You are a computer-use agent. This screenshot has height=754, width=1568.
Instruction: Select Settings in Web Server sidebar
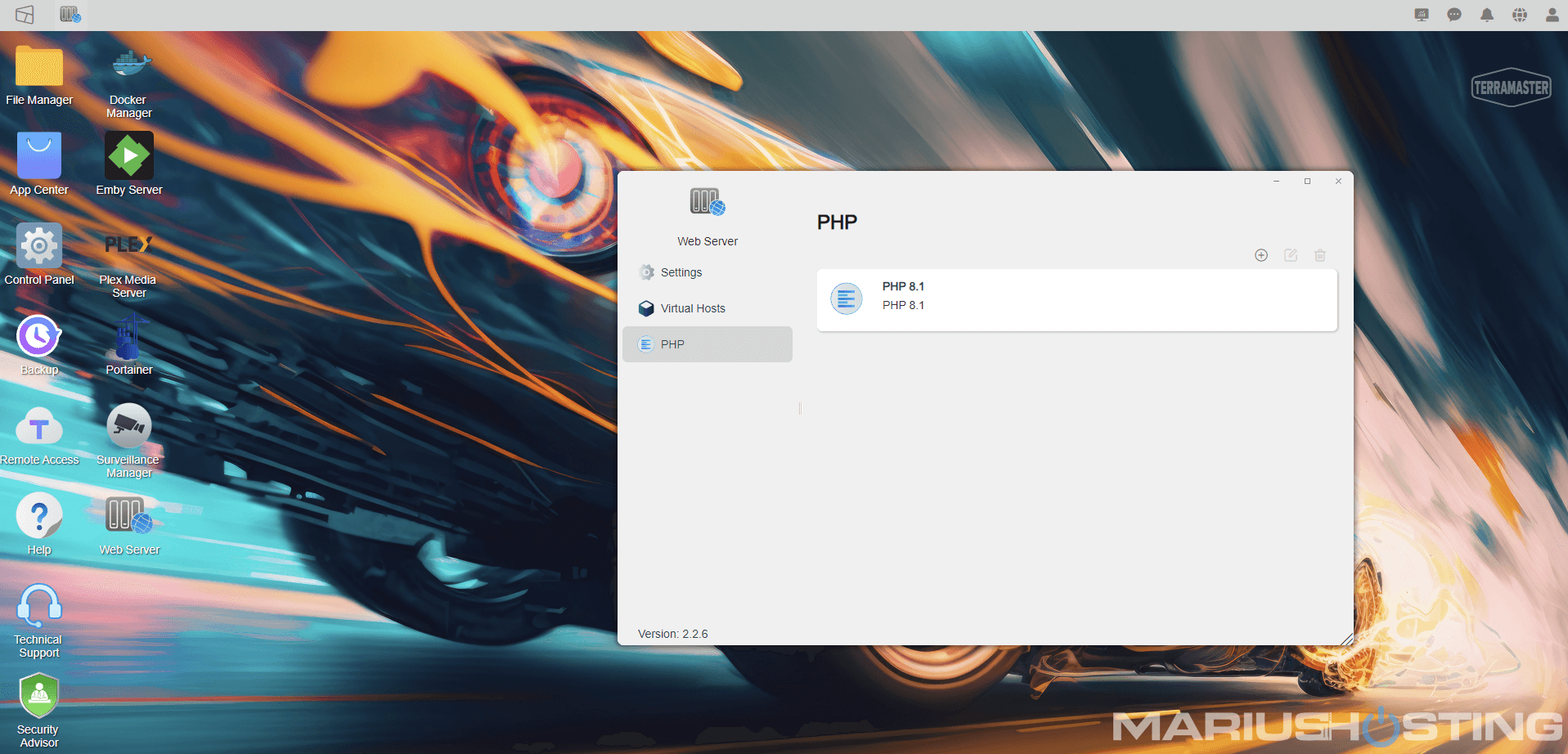(708, 272)
